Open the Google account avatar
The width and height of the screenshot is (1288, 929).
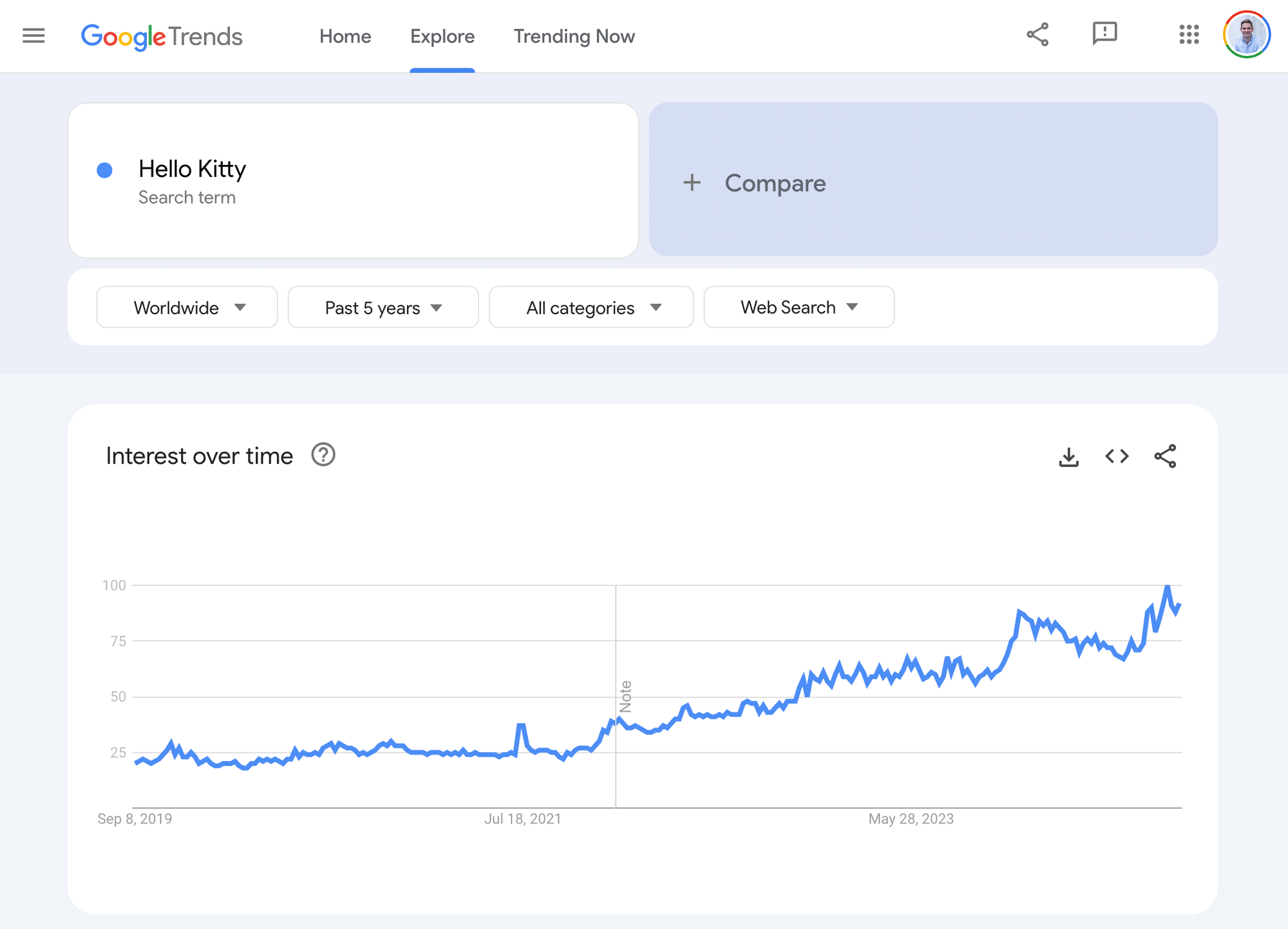point(1247,35)
